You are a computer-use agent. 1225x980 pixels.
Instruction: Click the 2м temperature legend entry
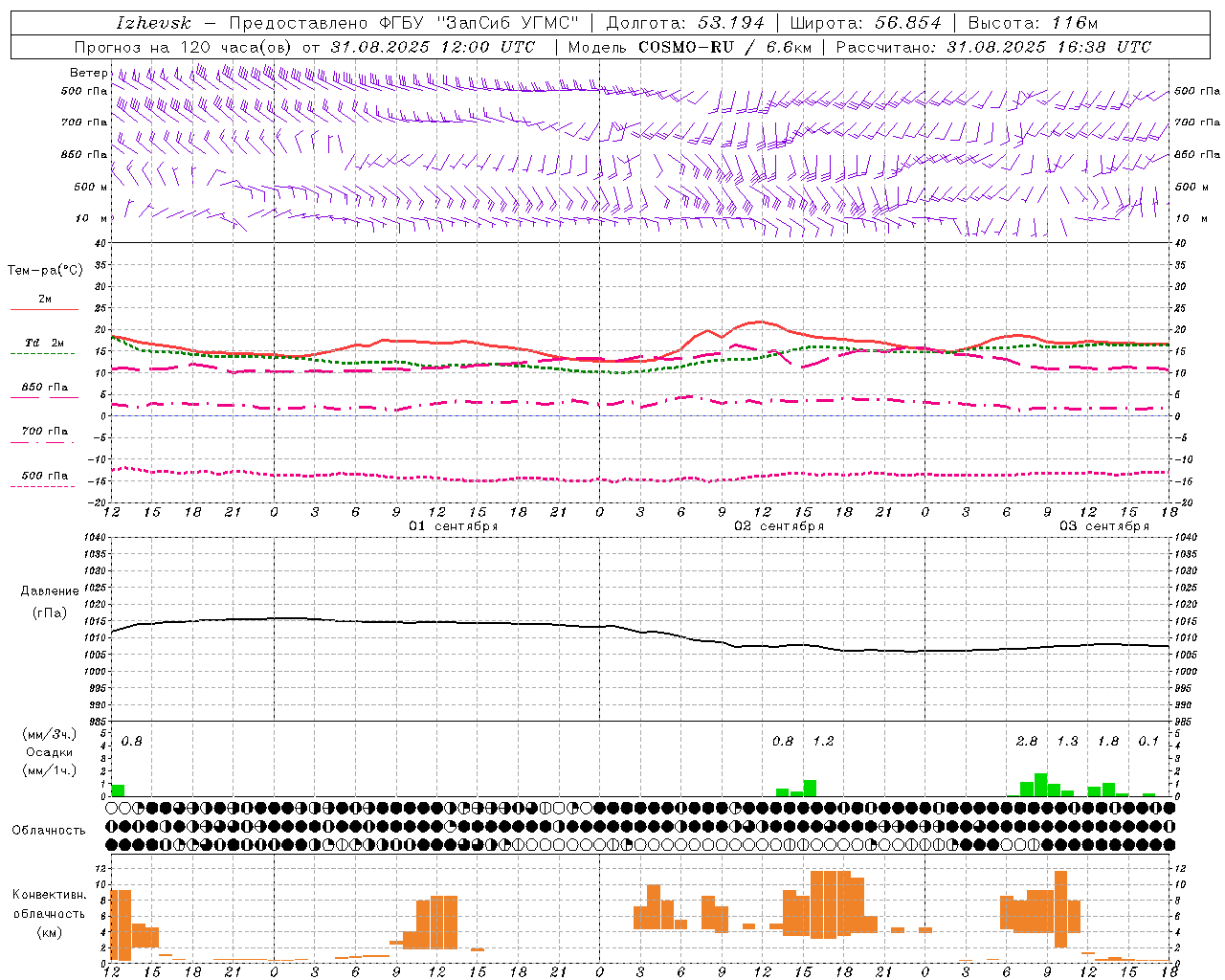coord(45,299)
